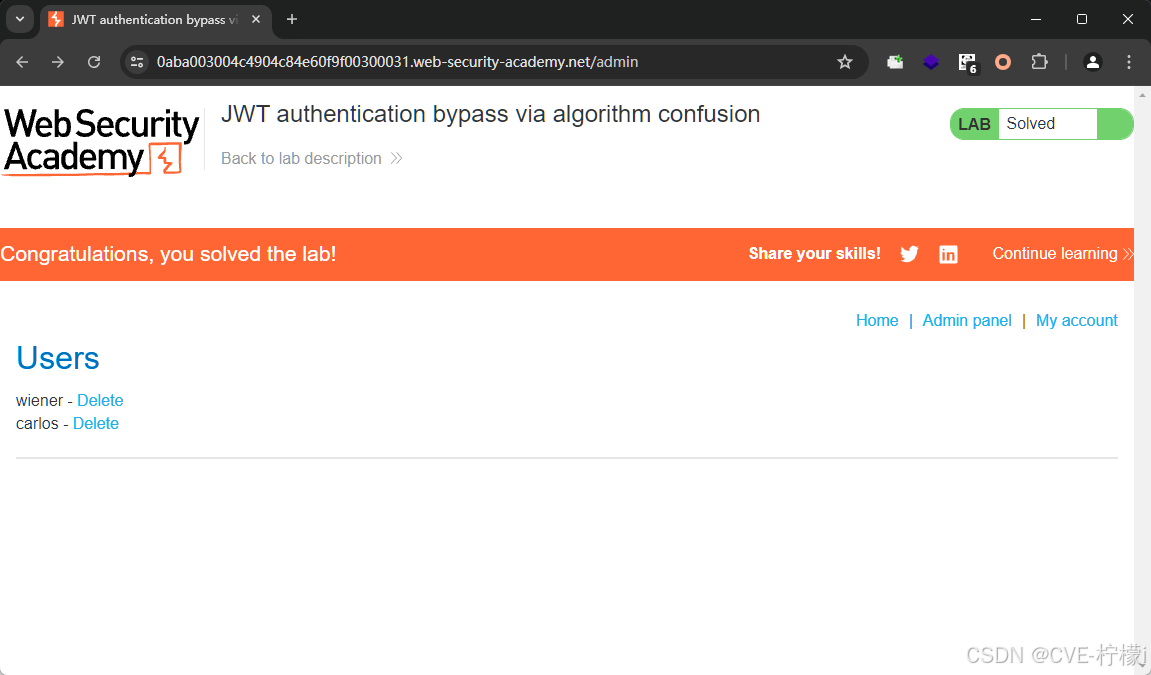Image resolution: width=1151 pixels, height=675 pixels.
Task: Open the green camera extension icon
Action: click(895, 62)
